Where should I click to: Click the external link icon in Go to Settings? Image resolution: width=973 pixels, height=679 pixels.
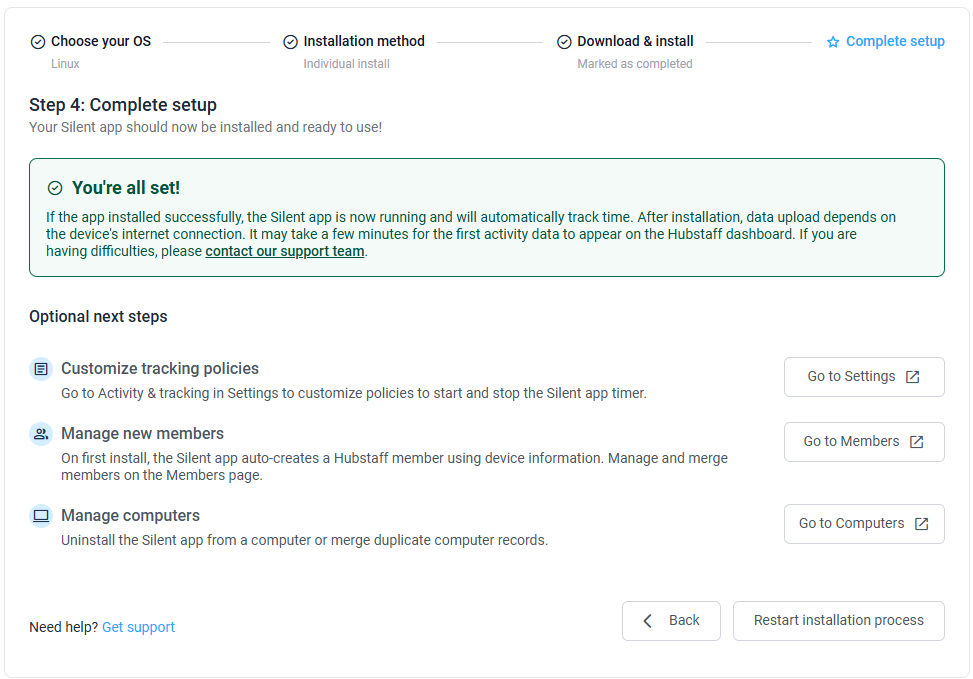click(912, 377)
